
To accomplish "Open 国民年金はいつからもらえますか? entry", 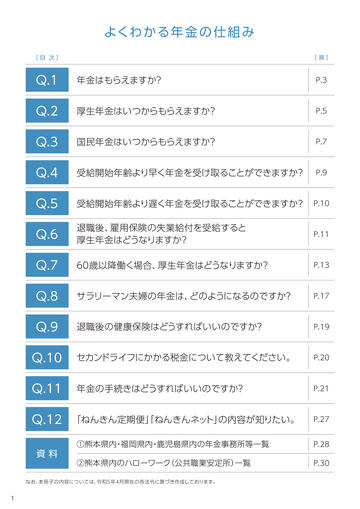I will pos(146,142).
